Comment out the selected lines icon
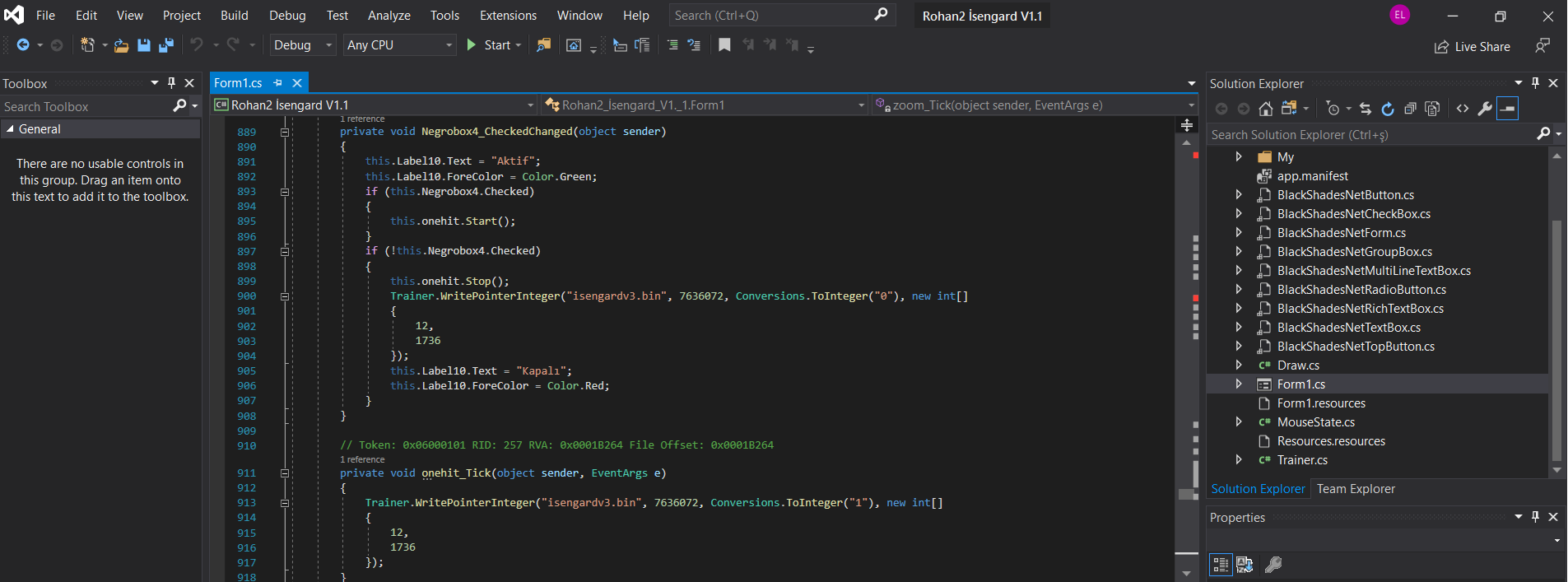The width and height of the screenshot is (1568, 582). tap(672, 45)
